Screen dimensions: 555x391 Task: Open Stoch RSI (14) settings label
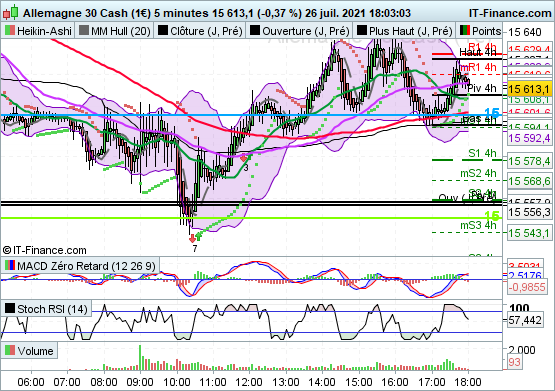[x=52, y=309]
